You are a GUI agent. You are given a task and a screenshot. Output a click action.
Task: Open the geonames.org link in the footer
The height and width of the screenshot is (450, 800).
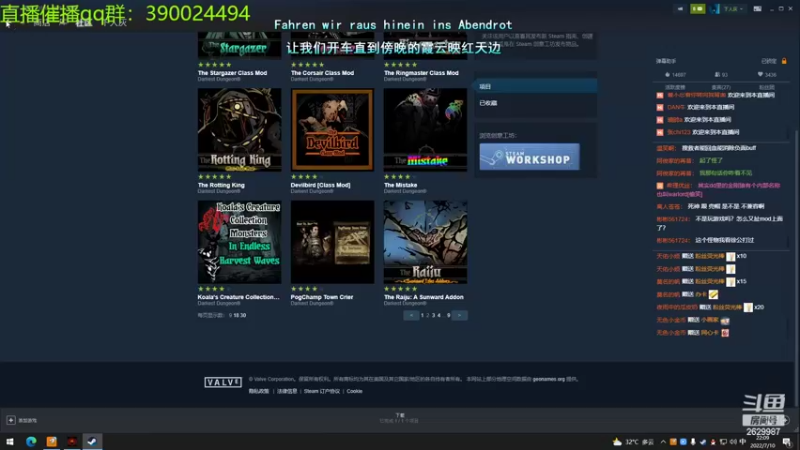tap(548, 379)
